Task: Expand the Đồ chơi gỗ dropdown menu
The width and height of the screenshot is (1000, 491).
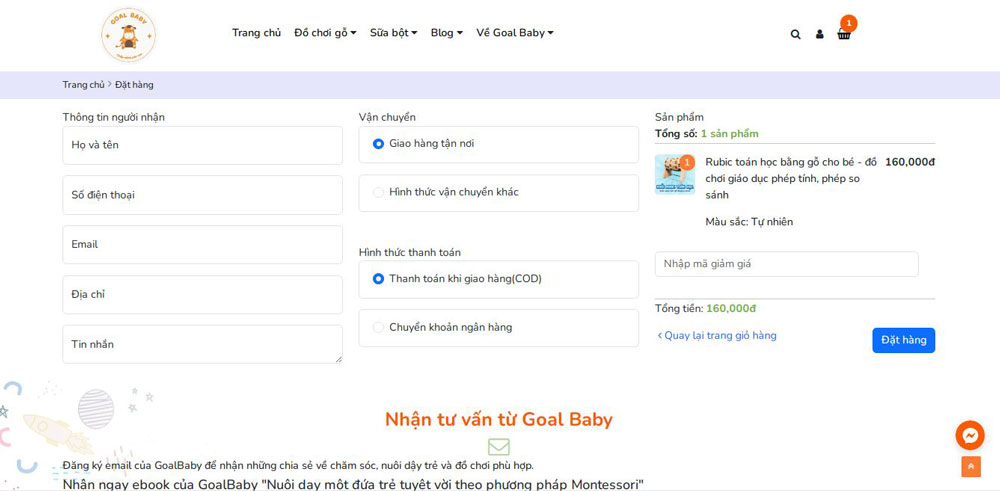Action: tap(325, 33)
